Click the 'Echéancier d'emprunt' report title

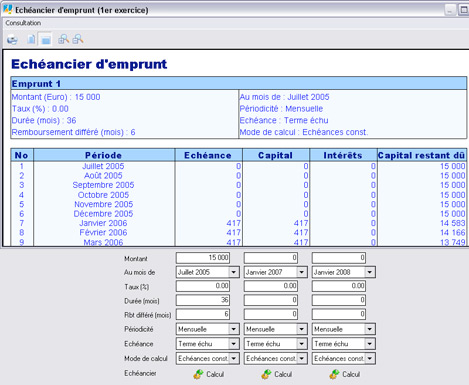click(89, 64)
